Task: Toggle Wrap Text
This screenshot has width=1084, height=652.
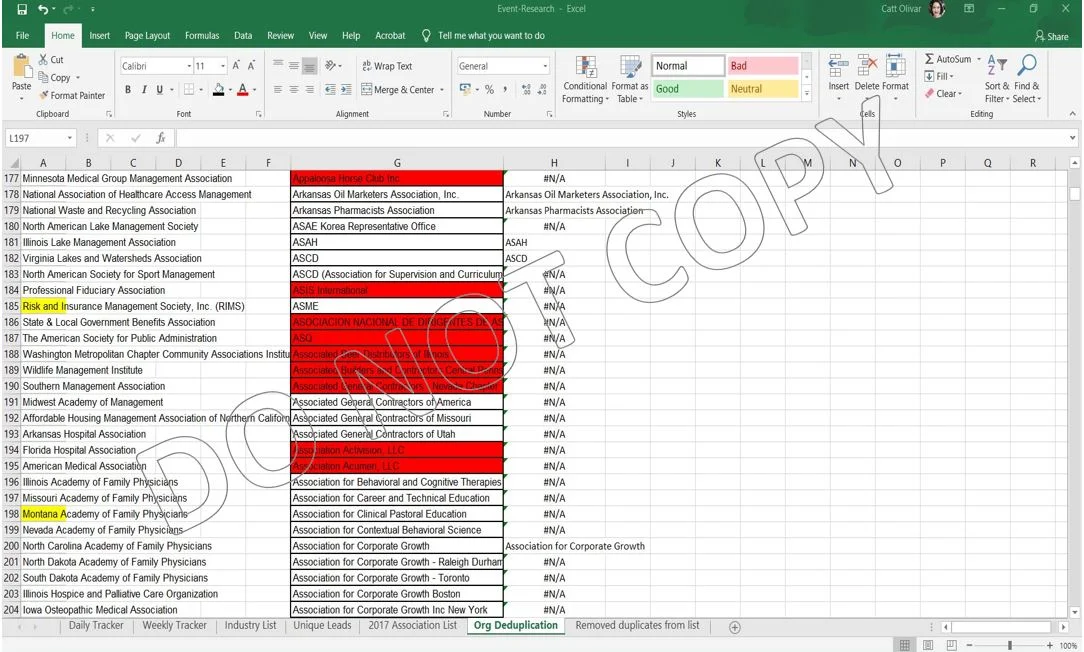Action: [x=387, y=66]
